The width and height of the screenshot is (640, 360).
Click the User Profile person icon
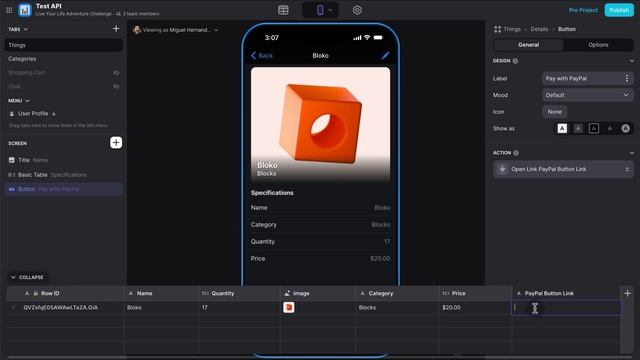pyautogui.click(x=11, y=113)
